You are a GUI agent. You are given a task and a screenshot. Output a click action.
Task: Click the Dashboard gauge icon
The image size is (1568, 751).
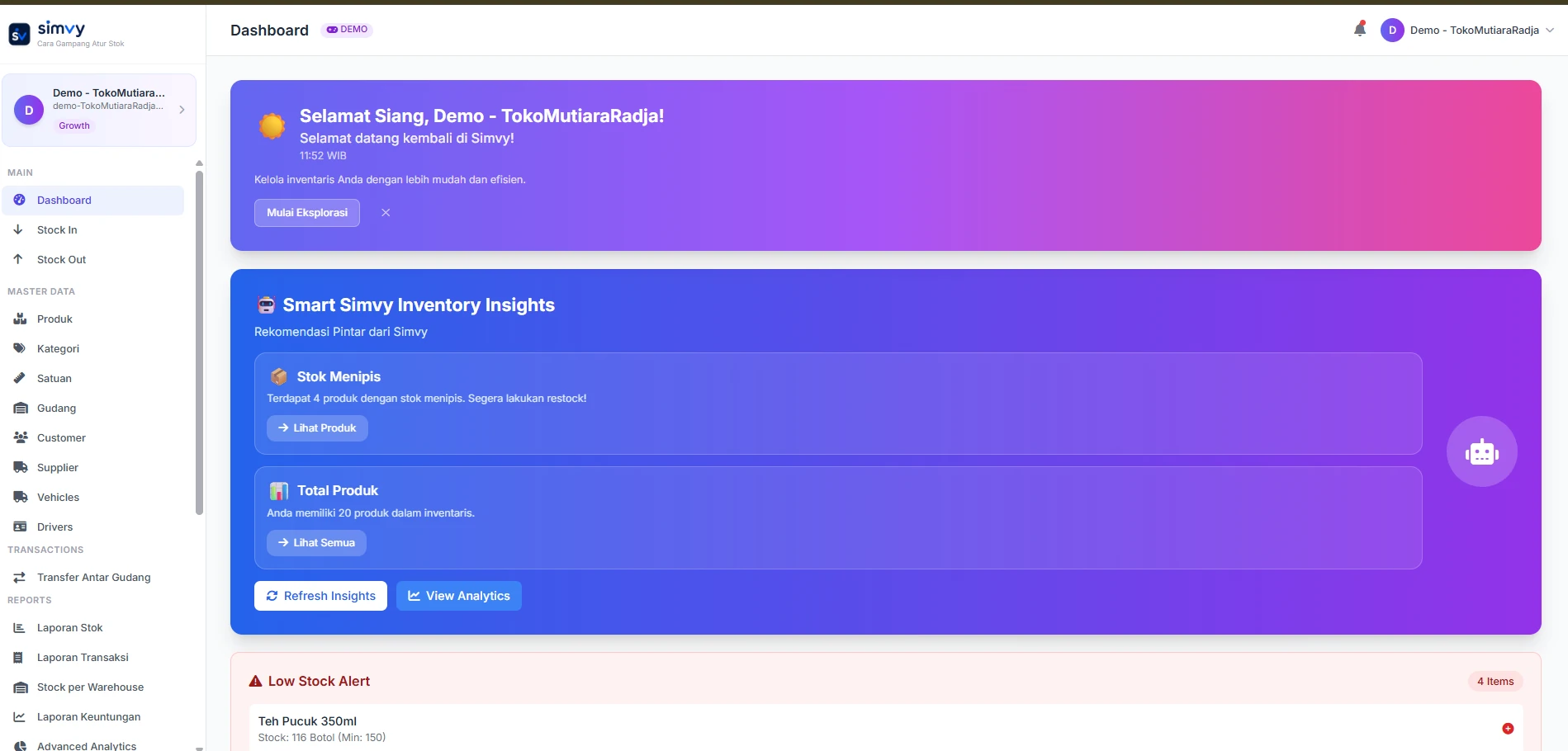(20, 201)
